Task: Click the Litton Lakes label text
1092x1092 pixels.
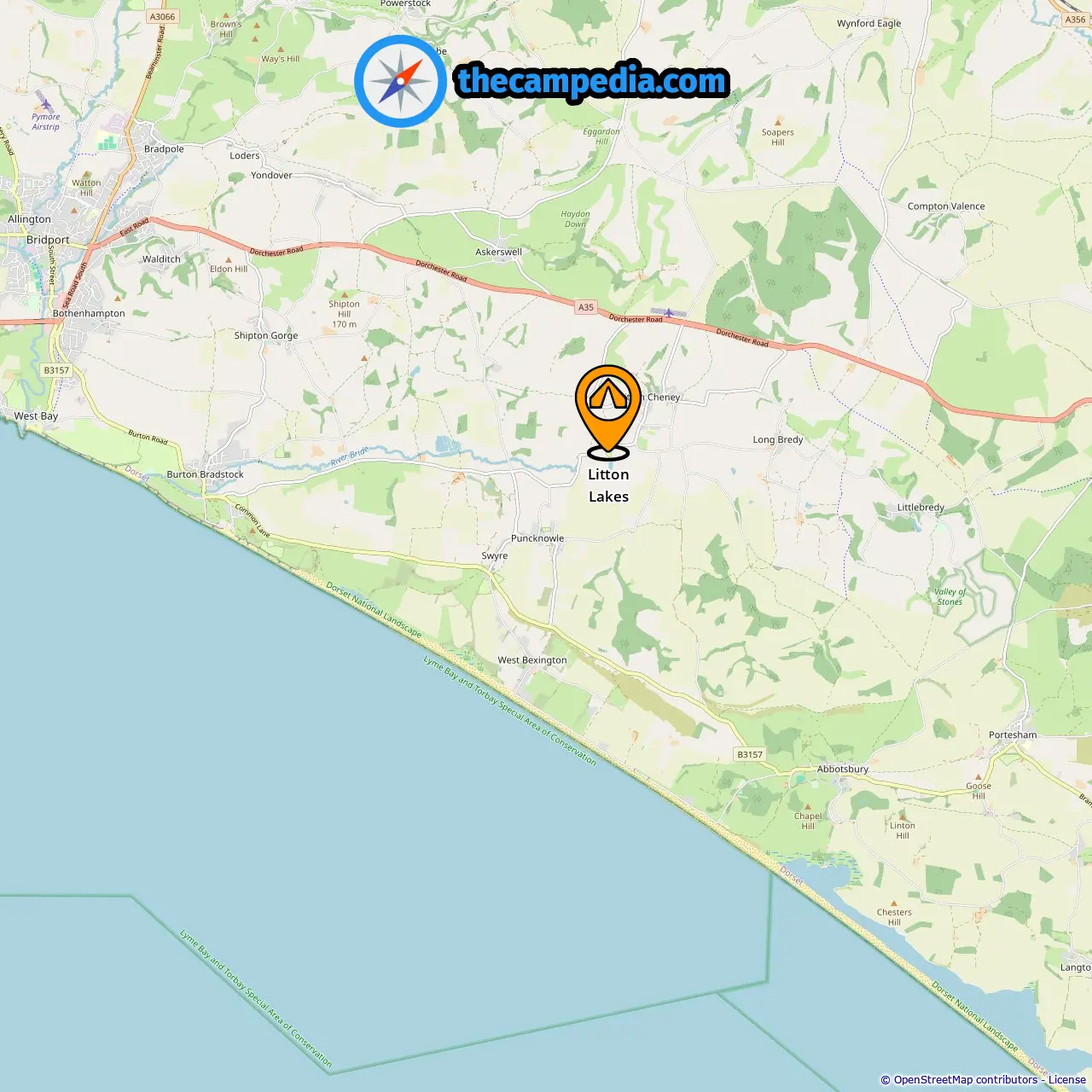Action: 608,485
